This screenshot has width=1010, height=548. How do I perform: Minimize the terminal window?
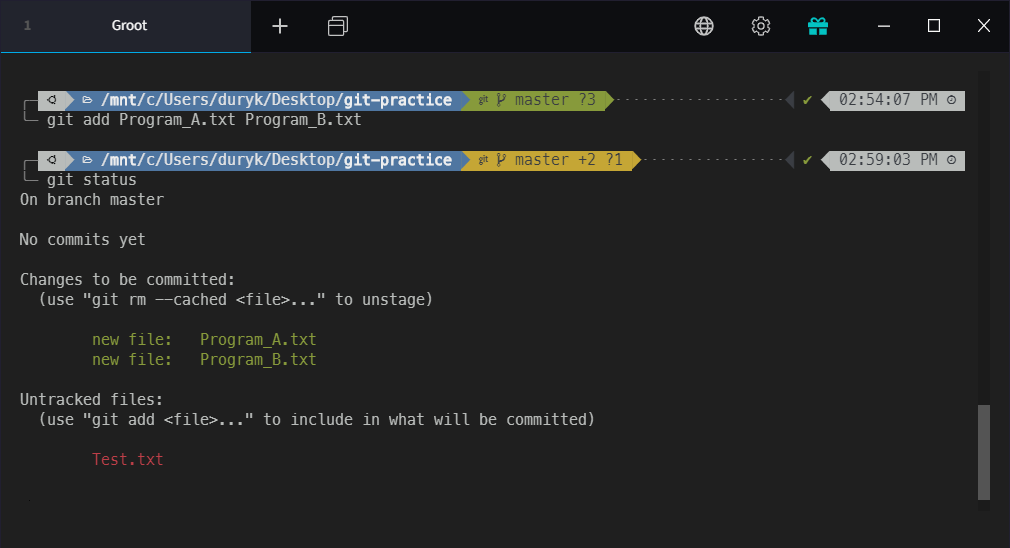[884, 26]
